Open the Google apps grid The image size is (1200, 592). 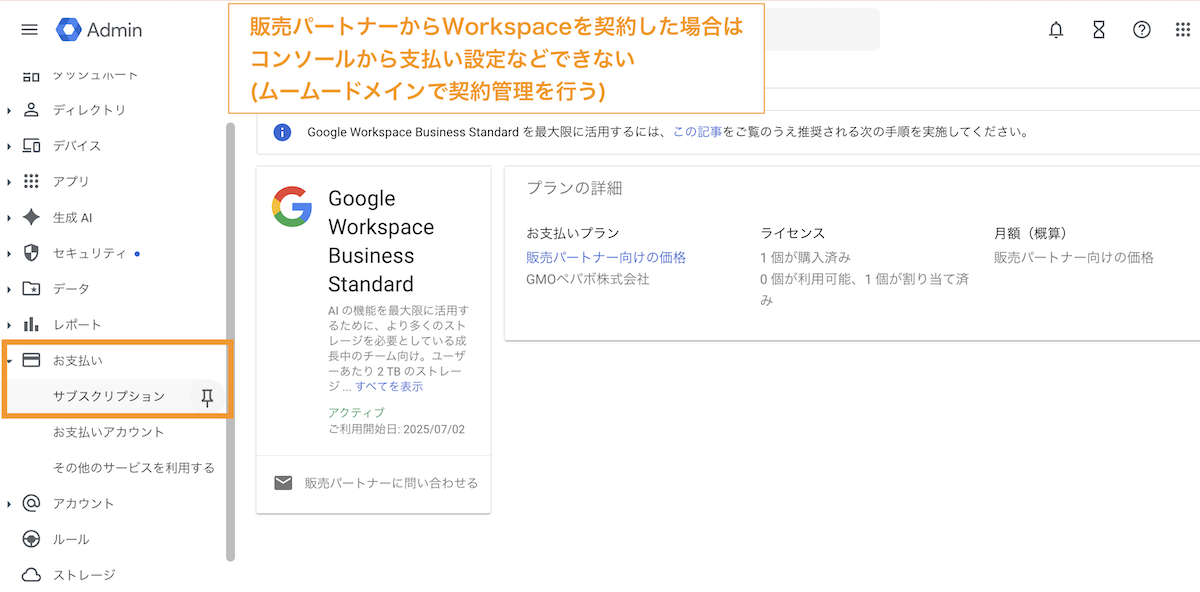[x=1183, y=30]
